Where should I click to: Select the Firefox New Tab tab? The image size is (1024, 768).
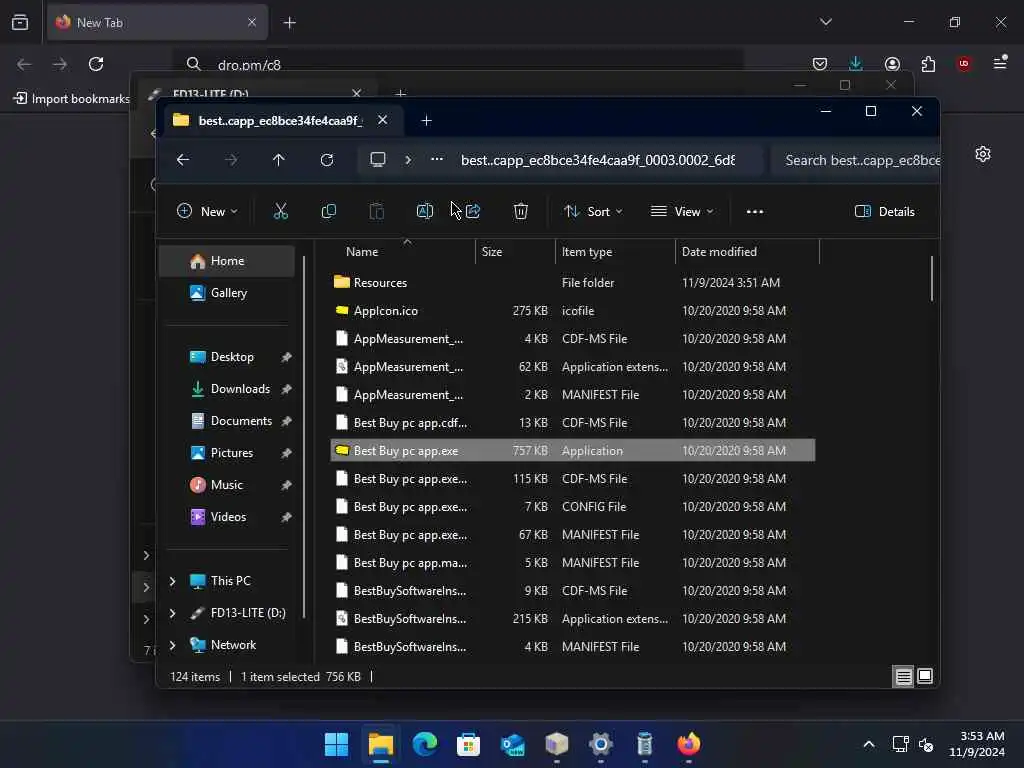pos(157,22)
